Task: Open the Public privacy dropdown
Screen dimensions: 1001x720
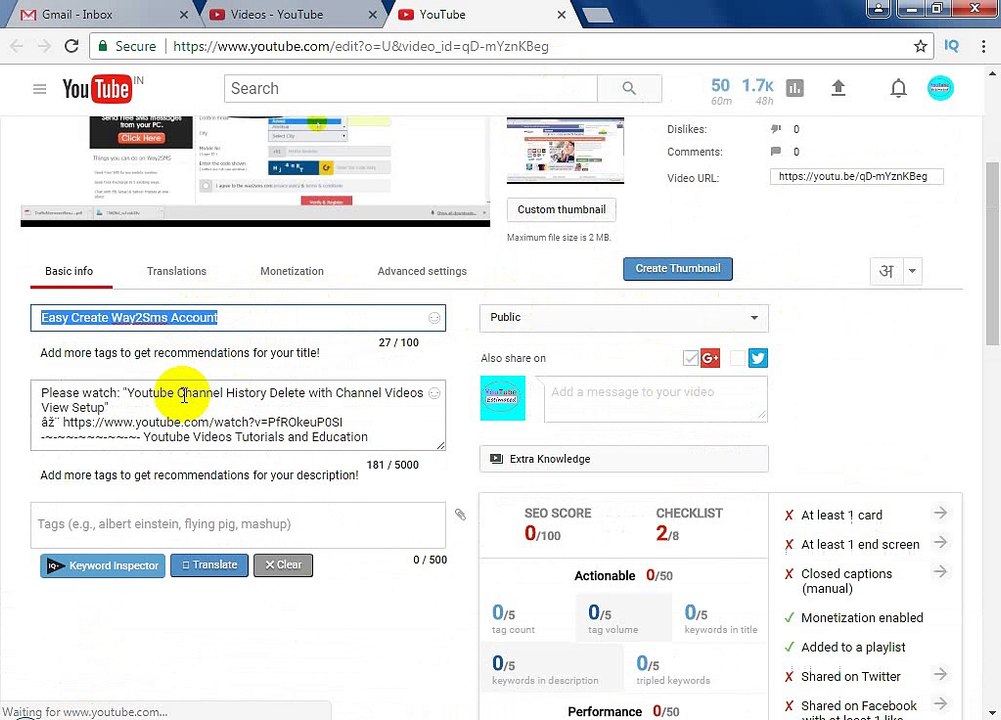Action: [624, 318]
